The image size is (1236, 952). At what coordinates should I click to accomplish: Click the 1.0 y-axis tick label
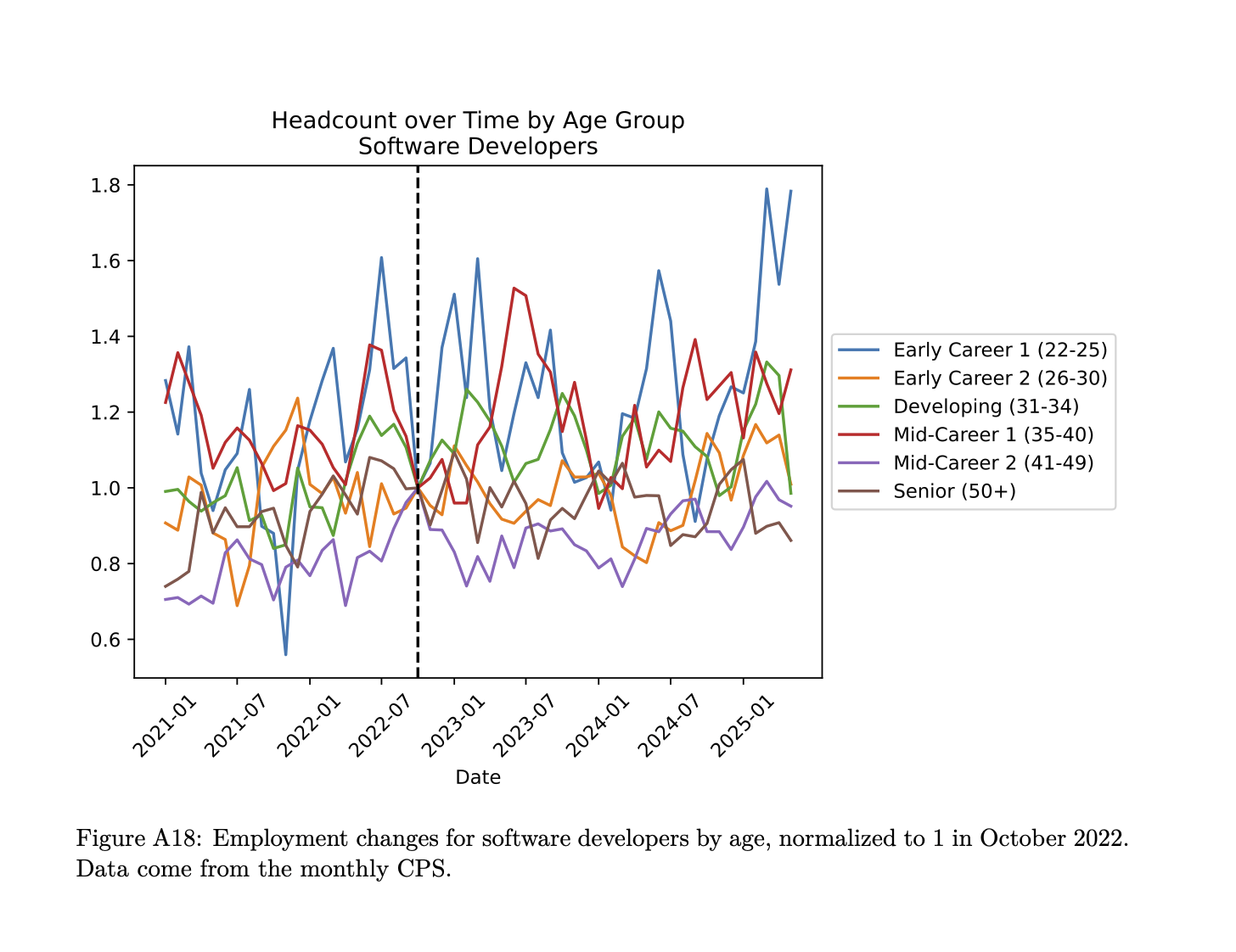click(107, 488)
